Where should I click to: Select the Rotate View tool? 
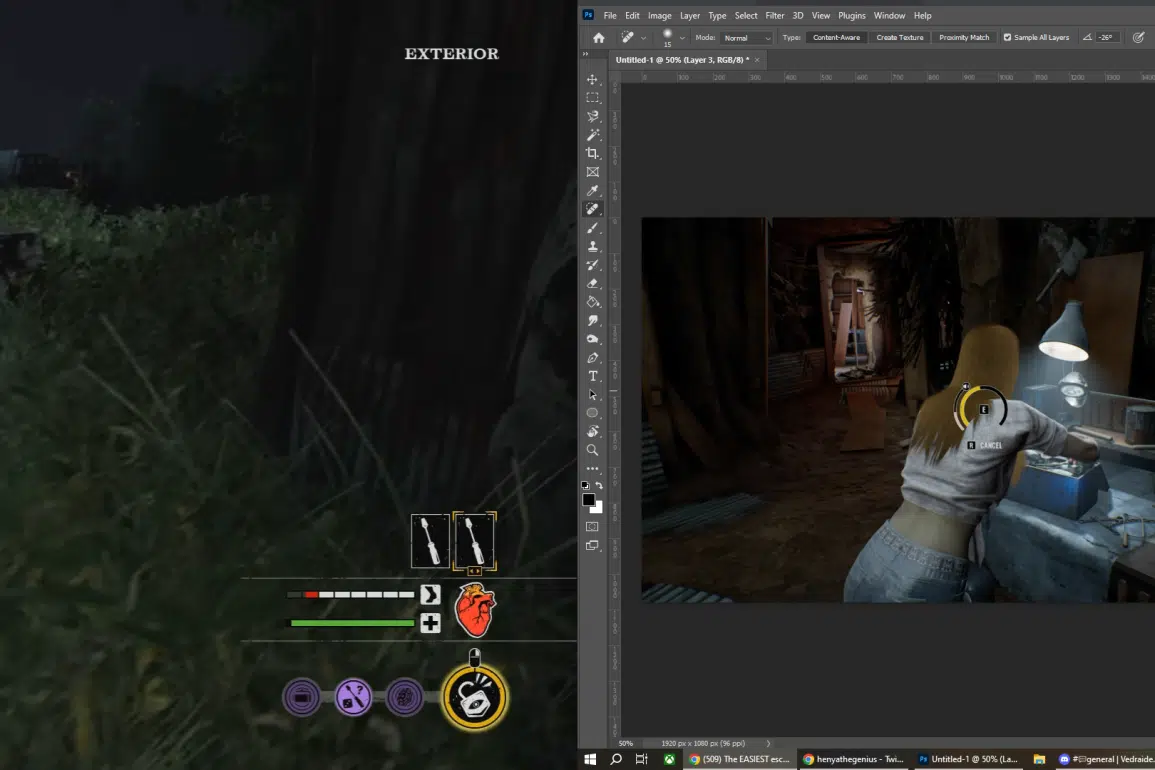click(x=592, y=431)
